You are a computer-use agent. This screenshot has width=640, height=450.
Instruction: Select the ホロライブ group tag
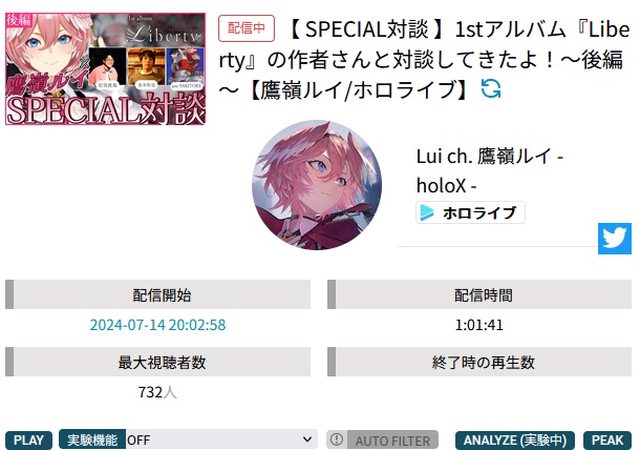(470, 213)
